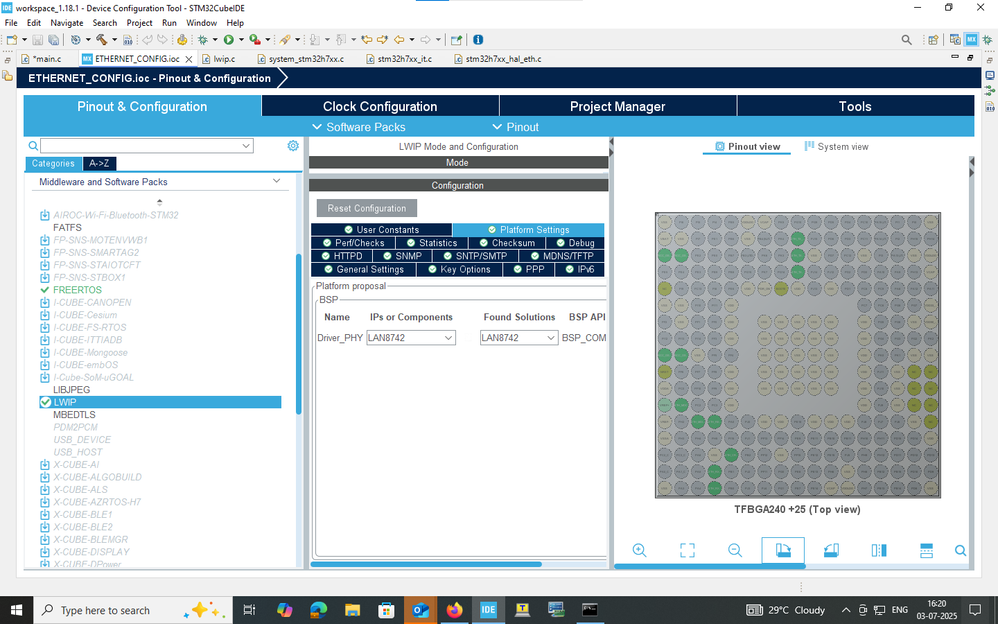Open the Project menu
The width and height of the screenshot is (998, 624).
coord(139,23)
